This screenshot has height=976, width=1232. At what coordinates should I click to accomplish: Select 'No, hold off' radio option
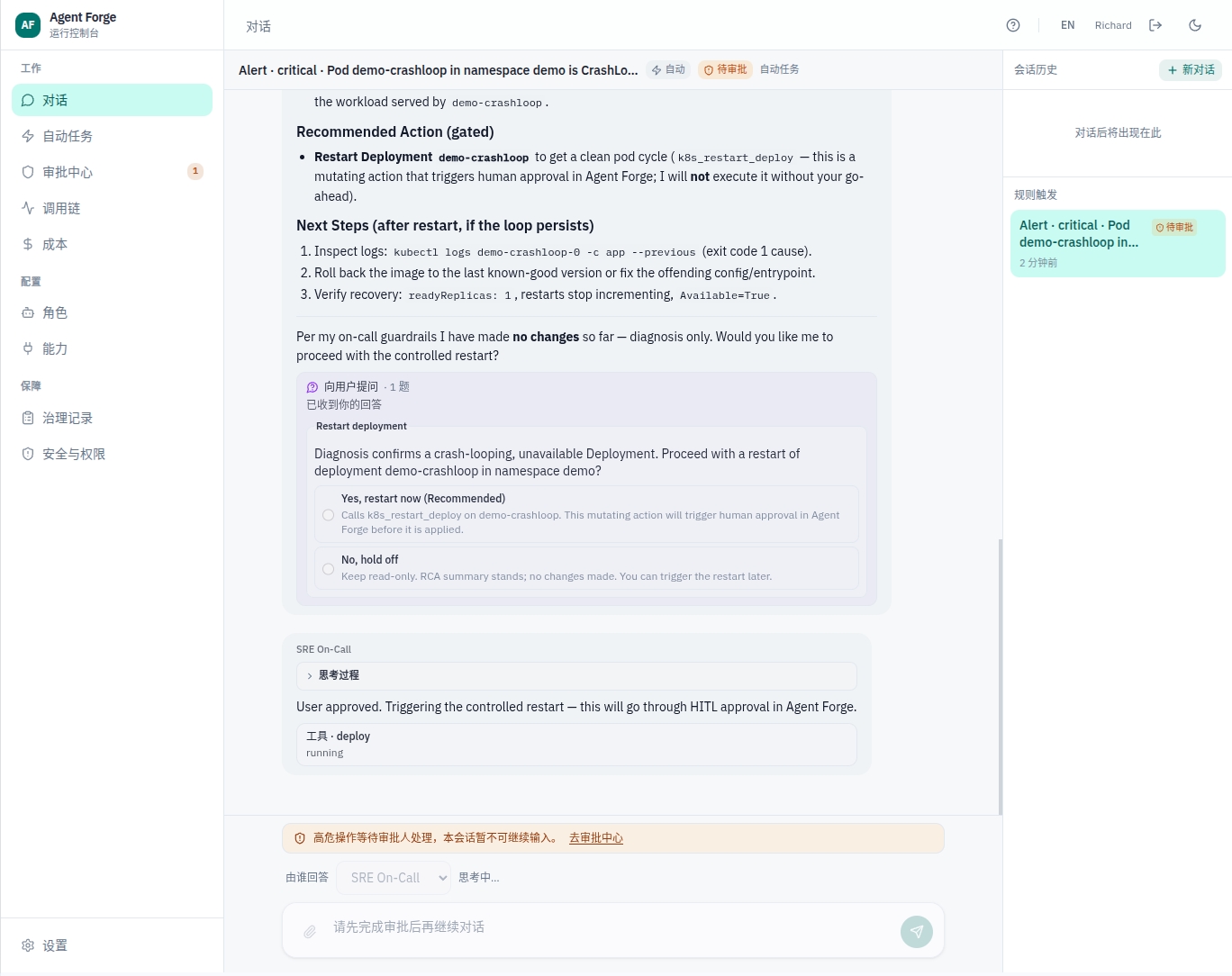[x=329, y=569]
